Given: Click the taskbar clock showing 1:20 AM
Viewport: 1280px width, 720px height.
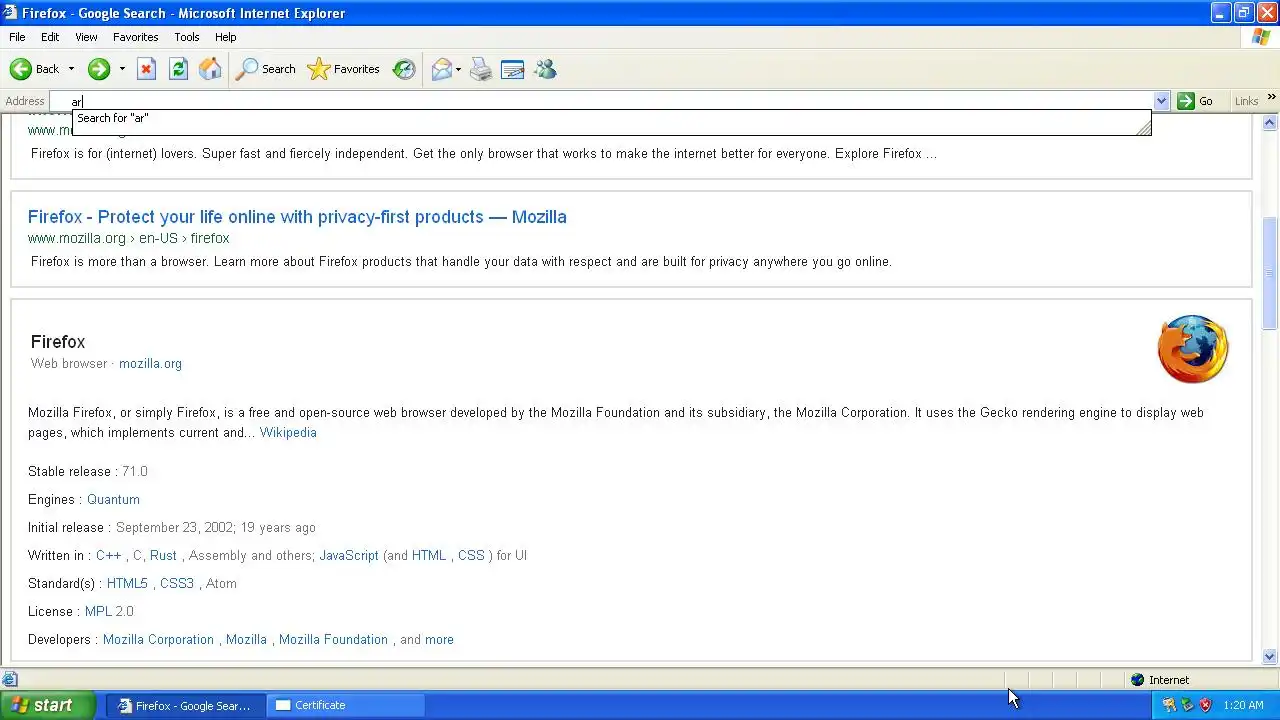Looking at the screenshot, I should click(x=1243, y=705).
